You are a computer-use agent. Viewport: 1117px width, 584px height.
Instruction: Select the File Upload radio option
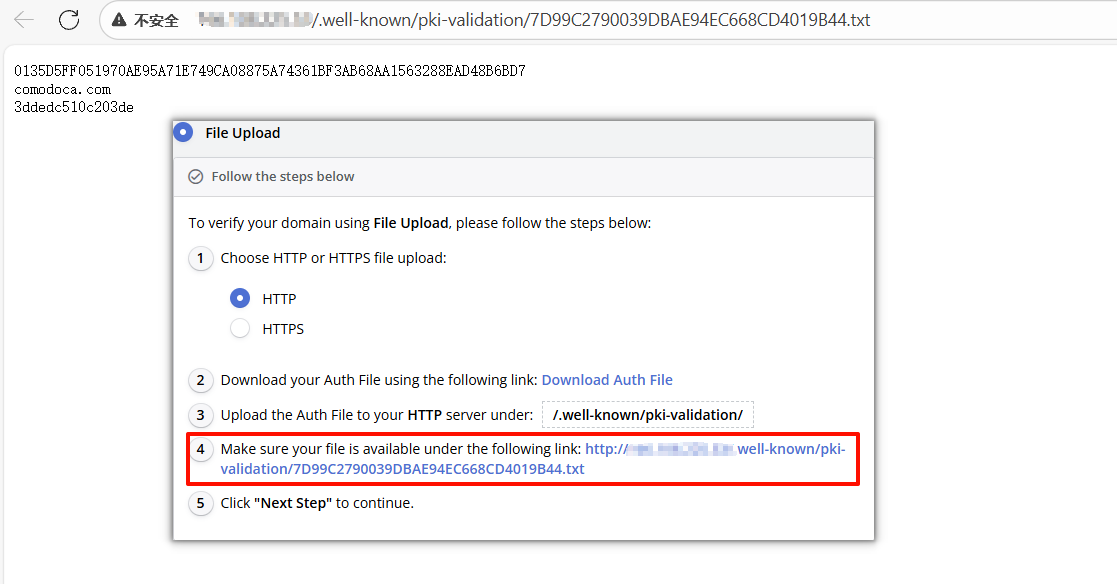click(x=182, y=132)
